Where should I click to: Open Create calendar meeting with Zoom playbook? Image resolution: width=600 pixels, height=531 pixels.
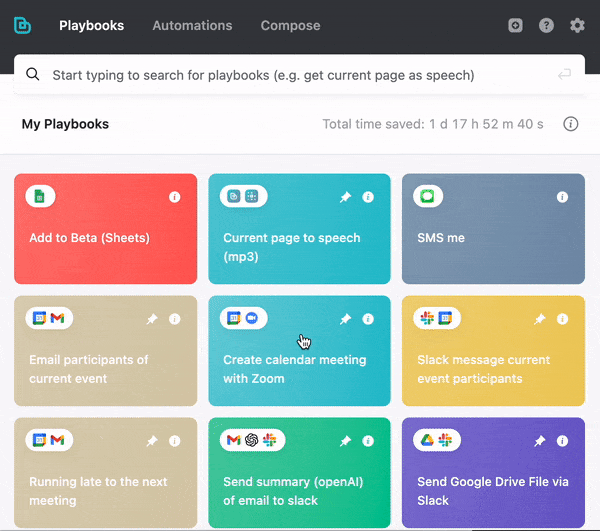point(299,350)
